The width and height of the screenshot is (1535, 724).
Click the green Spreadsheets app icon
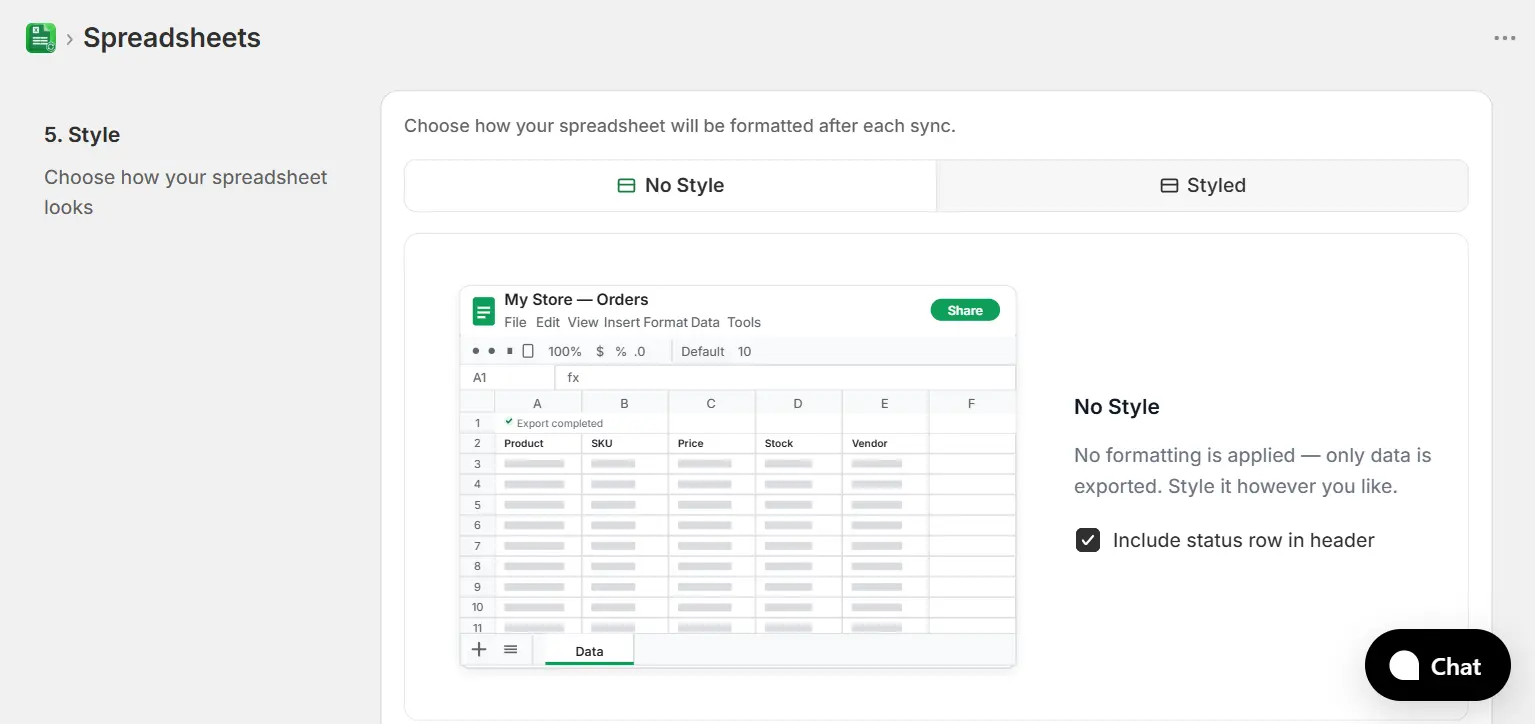[x=41, y=38]
